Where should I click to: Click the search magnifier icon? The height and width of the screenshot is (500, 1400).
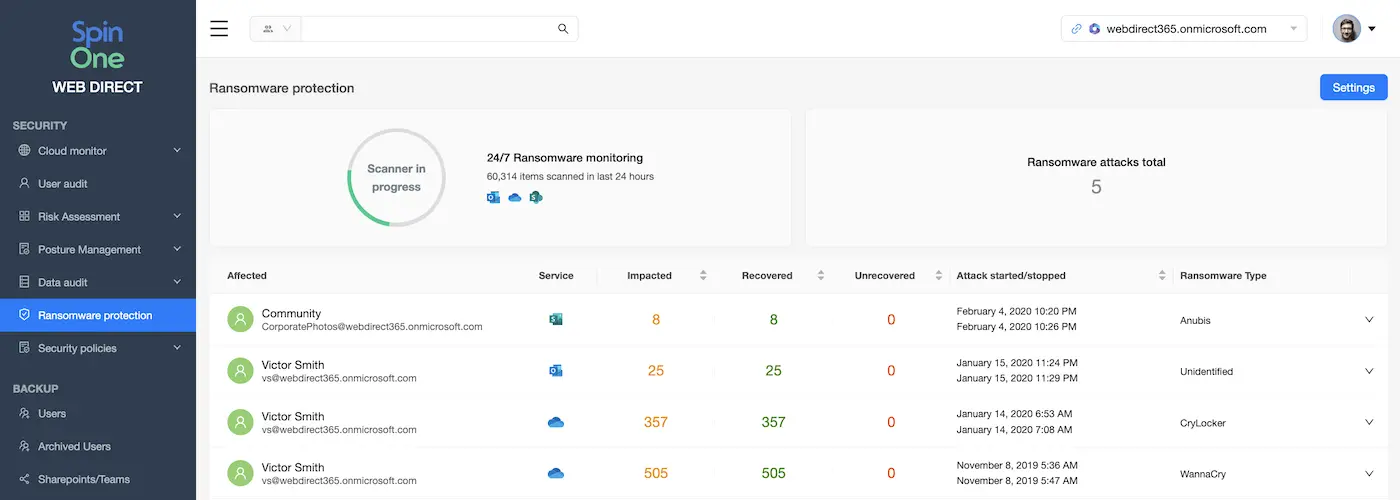[x=563, y=29]
